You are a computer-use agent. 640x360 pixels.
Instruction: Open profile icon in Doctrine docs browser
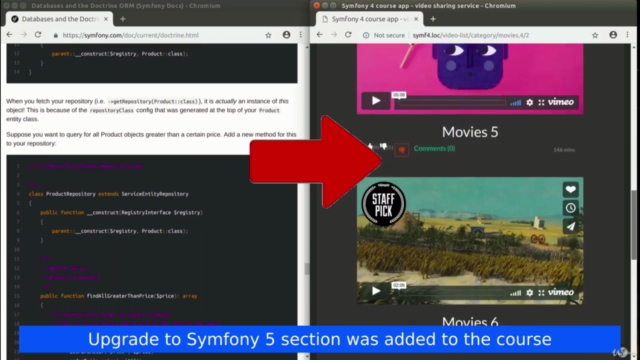(x=287, y=35)
